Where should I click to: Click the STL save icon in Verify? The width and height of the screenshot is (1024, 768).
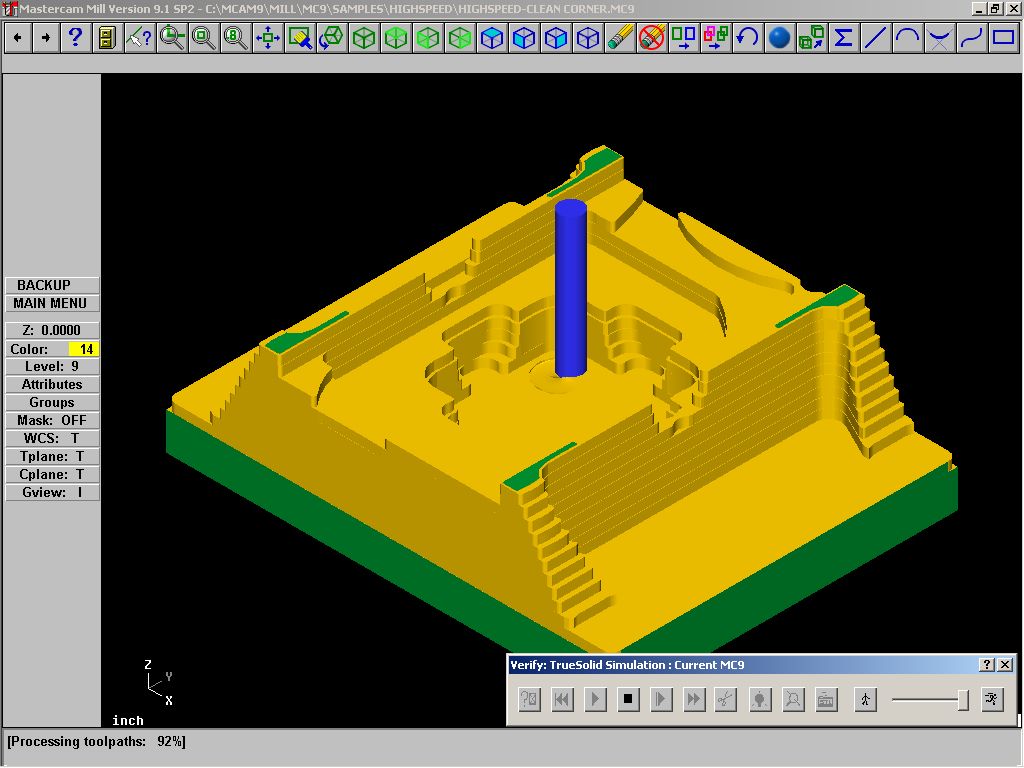[x=826, y=699]
